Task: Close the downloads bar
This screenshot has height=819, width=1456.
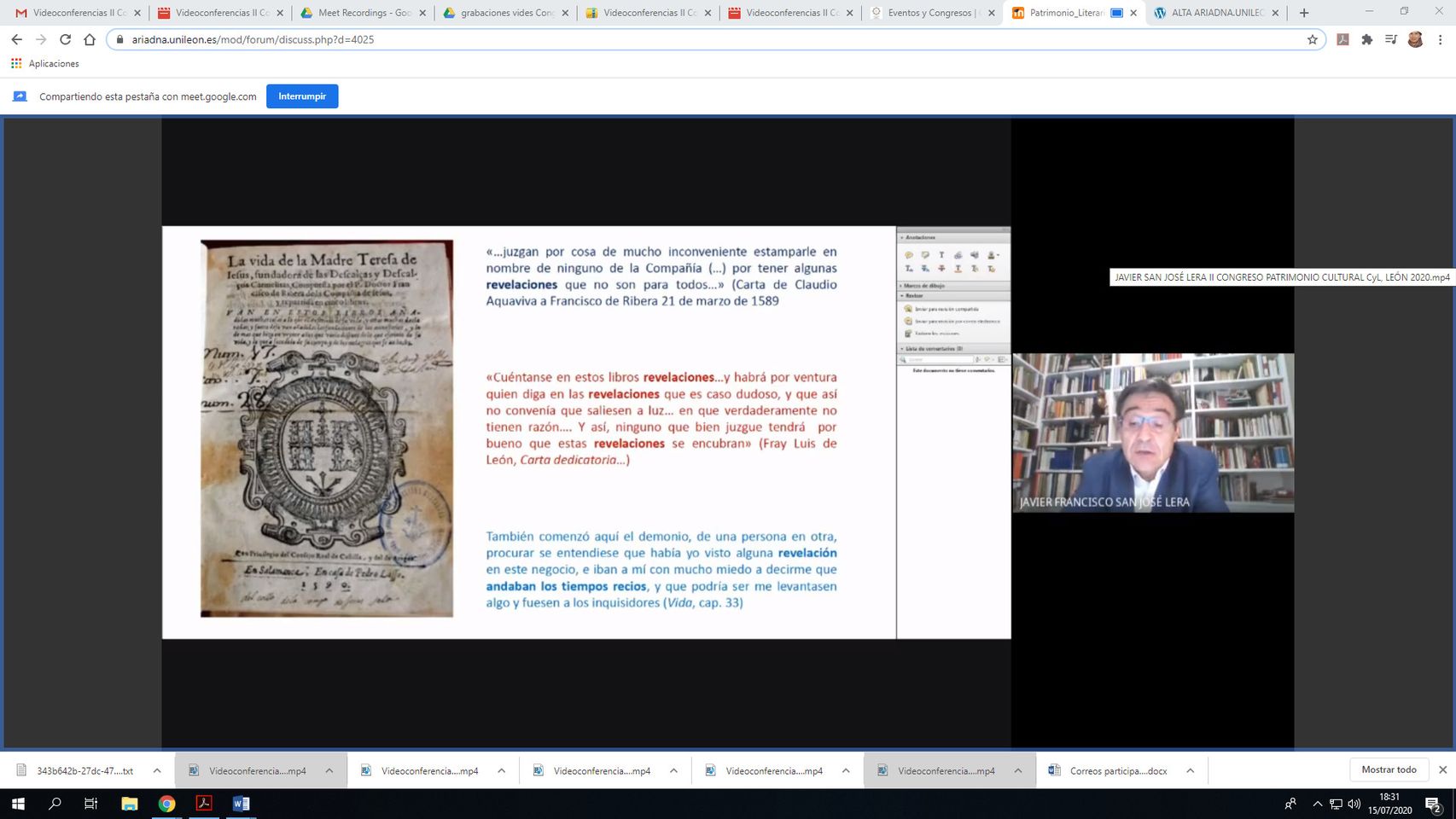Action: [1443, 770]
